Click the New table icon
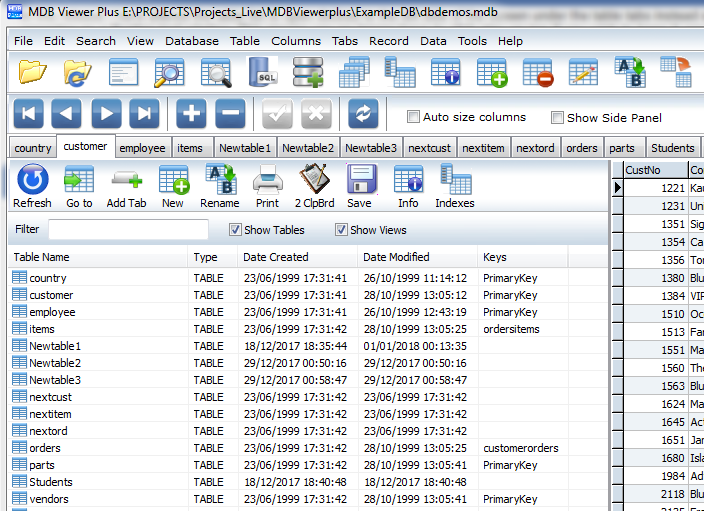This screenshot has width=704, height=511. coord(173,186)
